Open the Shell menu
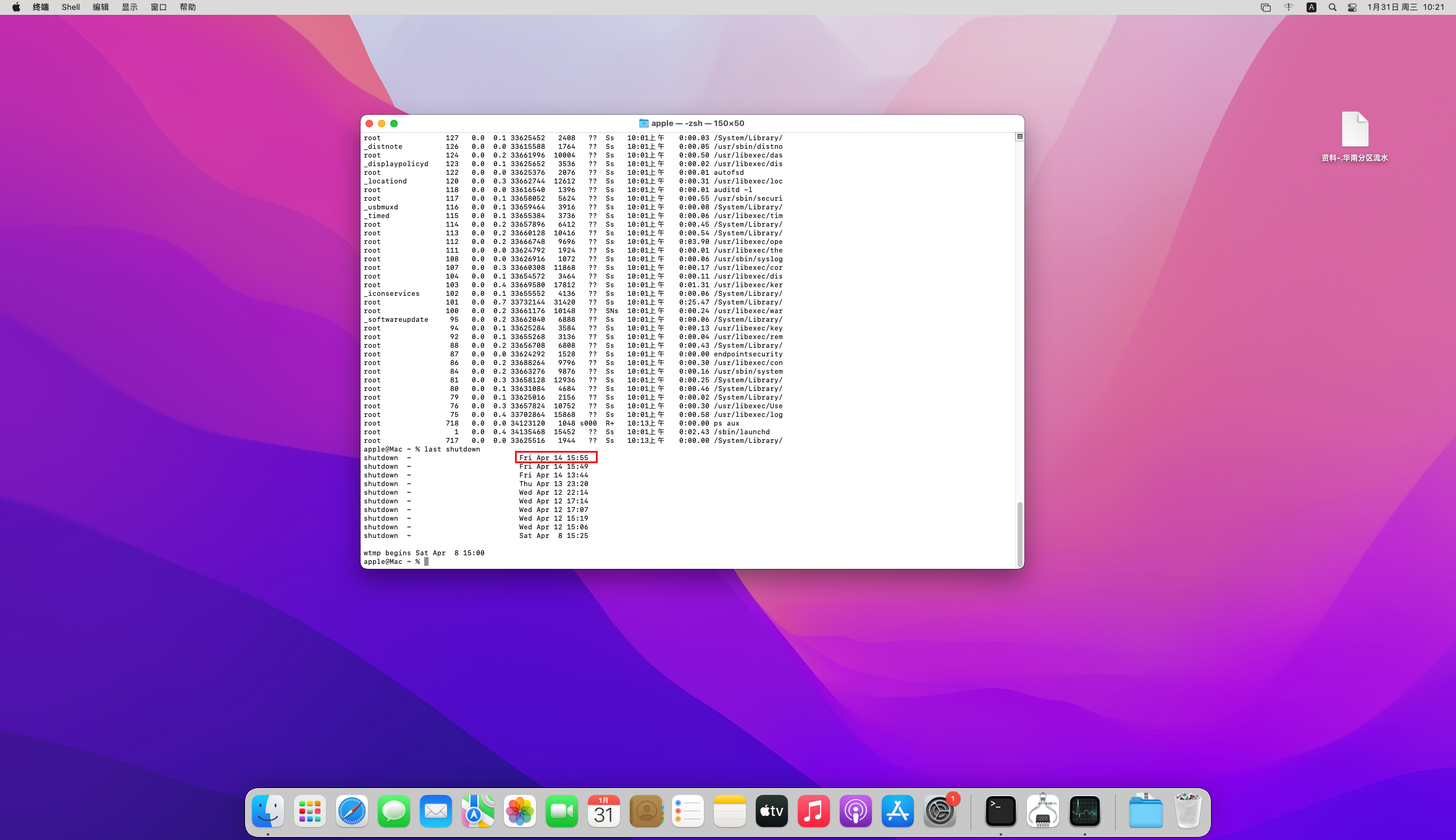Screen dimensions: 1456x840 pyautogui.click(x=71, y=7)
